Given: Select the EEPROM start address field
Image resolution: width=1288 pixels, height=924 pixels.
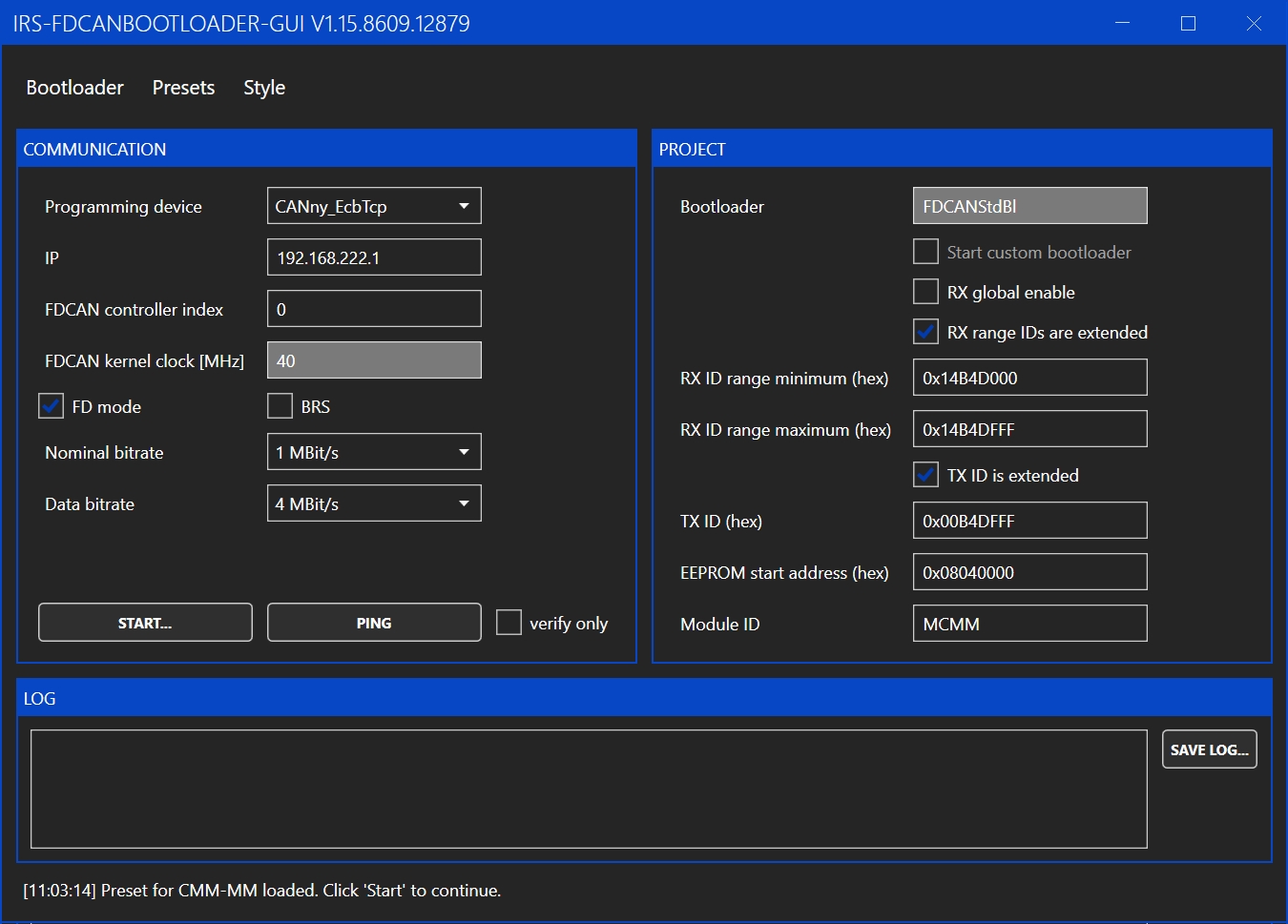Looking at the screenshot, I should coord(1029,572).
